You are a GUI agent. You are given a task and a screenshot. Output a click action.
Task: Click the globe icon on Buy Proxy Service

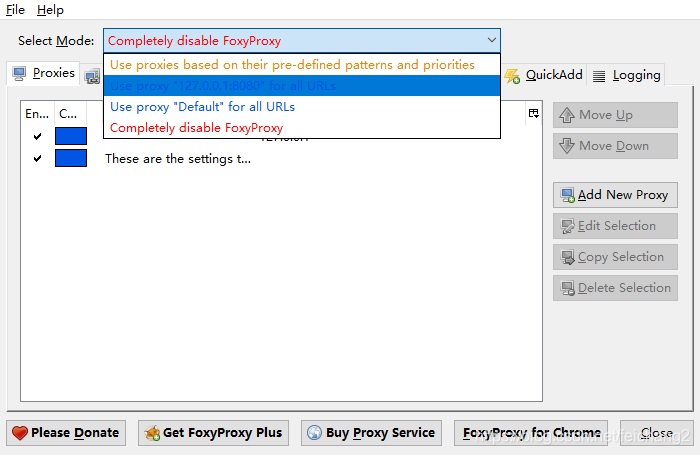pos(314,433)
